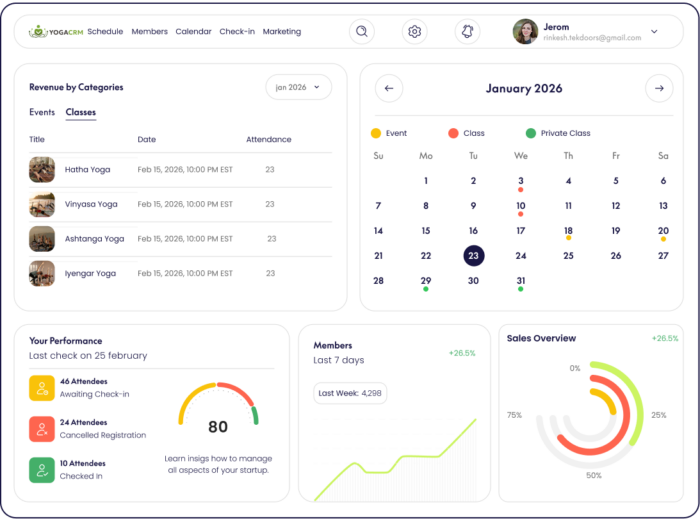Click the 46 Attendees label
700x519 pixels.
click(83, 381)
